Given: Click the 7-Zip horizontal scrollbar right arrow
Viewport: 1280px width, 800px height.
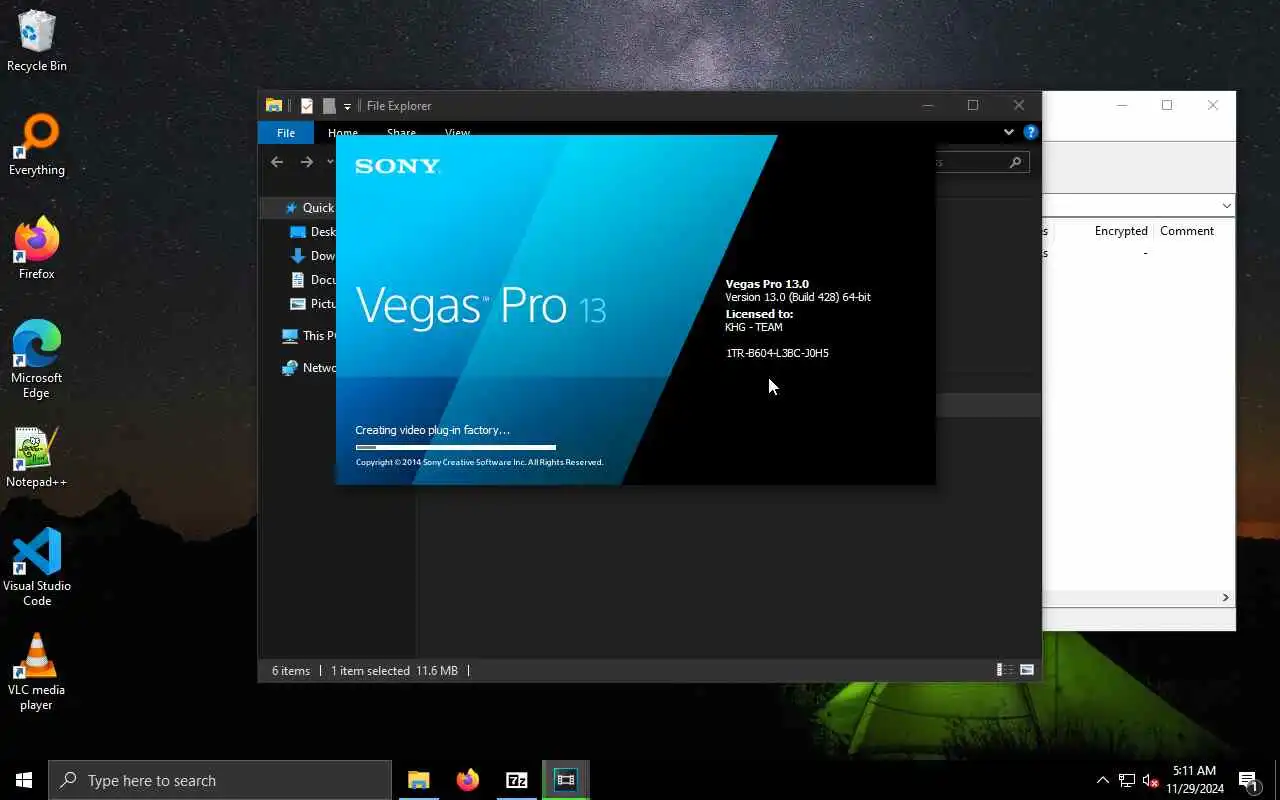Looking at the screenshot, I should pyautogui.click(x=1225, y=598).
